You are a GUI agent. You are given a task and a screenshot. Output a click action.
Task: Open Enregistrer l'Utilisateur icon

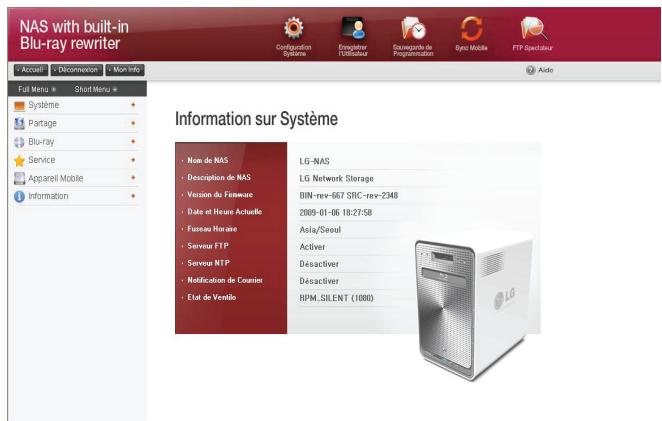(x=353, y=28)
